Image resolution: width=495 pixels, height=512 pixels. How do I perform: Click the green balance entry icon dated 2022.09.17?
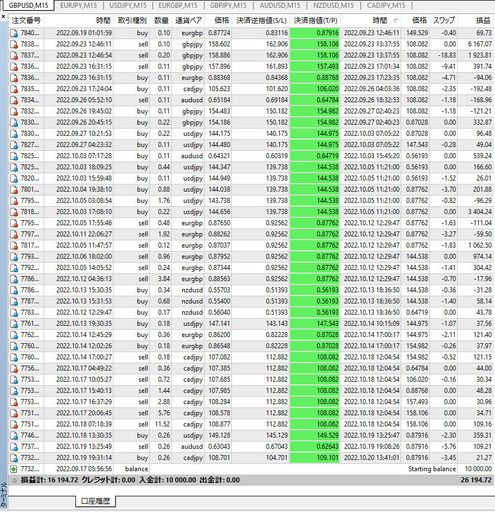click(x=14, y=469)
